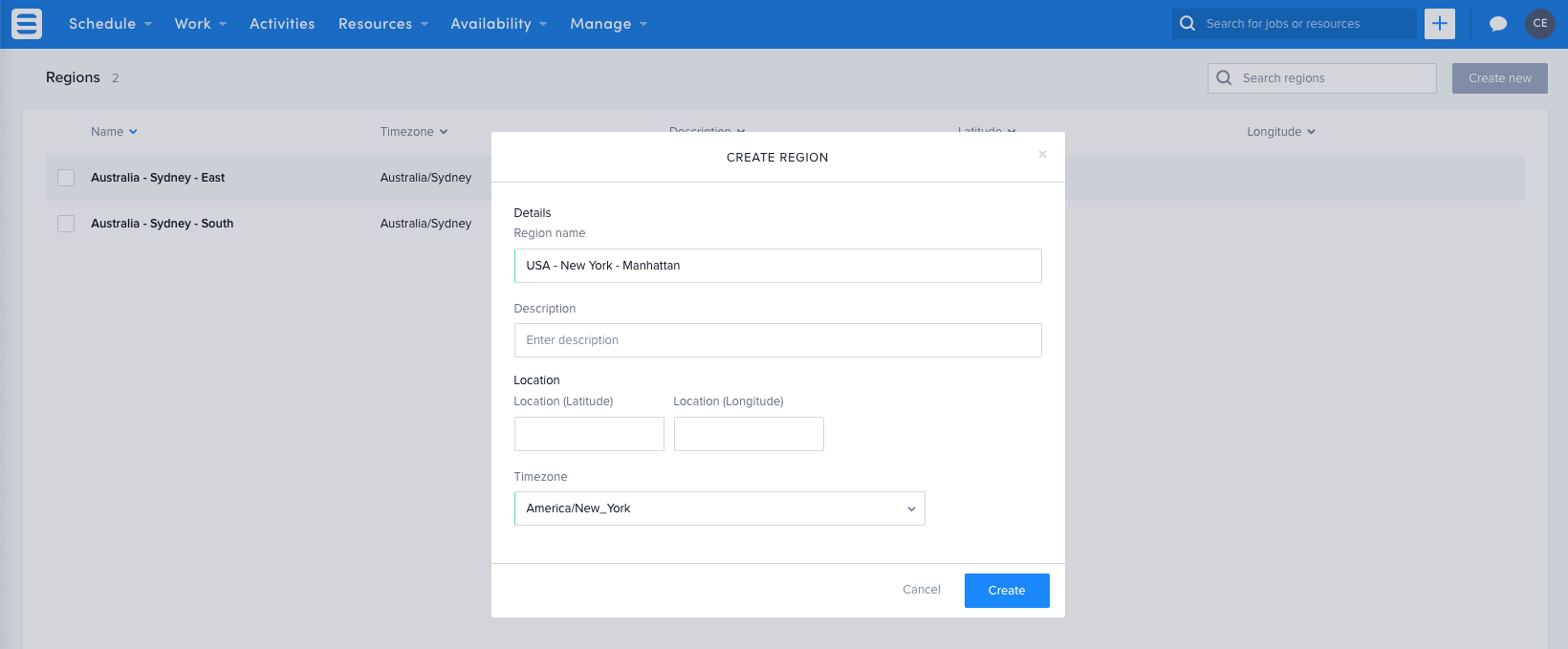Open the CE user avatar menu
This screenshot has width=1568, height=649.
tap(1539, 24)
